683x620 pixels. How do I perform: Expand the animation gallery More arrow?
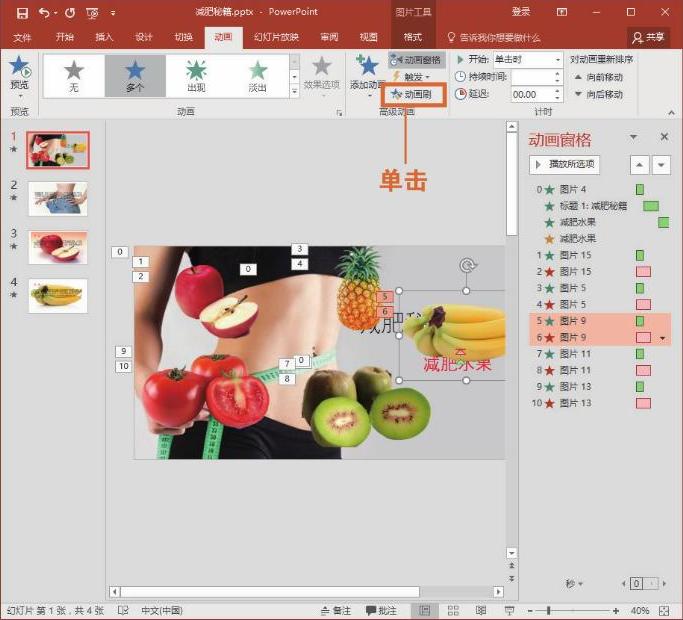coord(295,91)
